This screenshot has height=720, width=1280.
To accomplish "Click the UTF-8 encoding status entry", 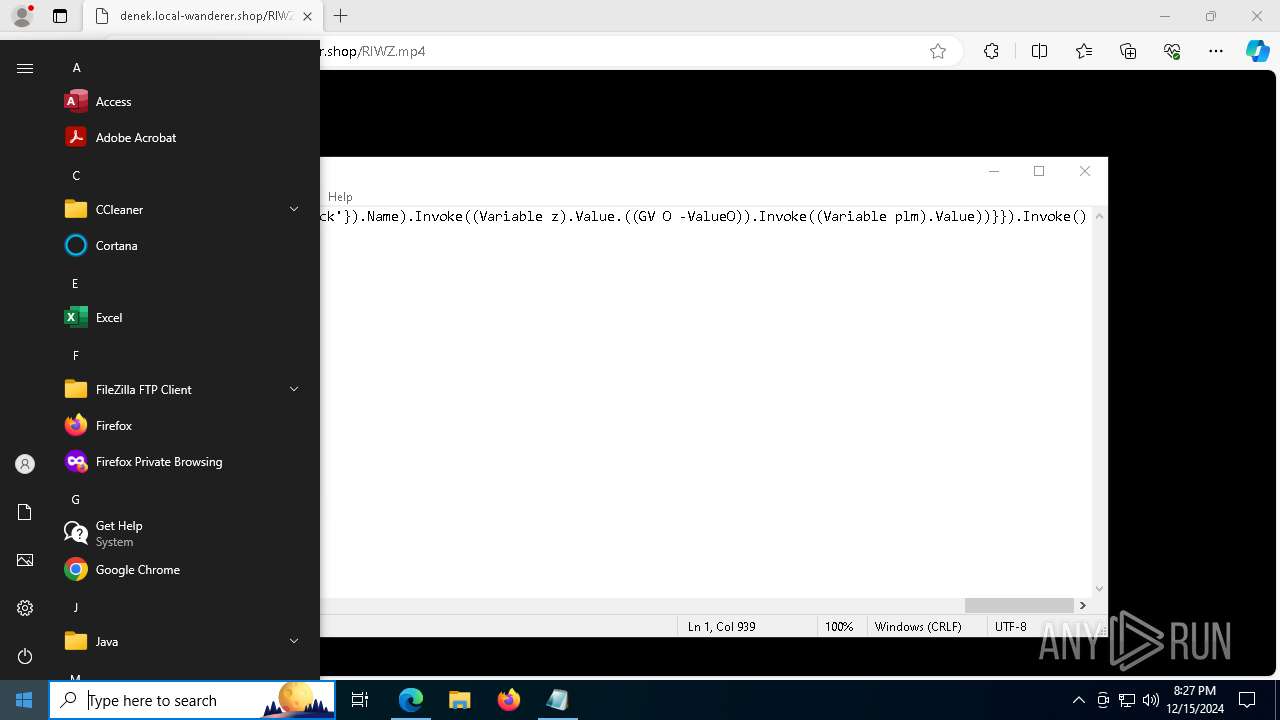I will click(1011, 626).
